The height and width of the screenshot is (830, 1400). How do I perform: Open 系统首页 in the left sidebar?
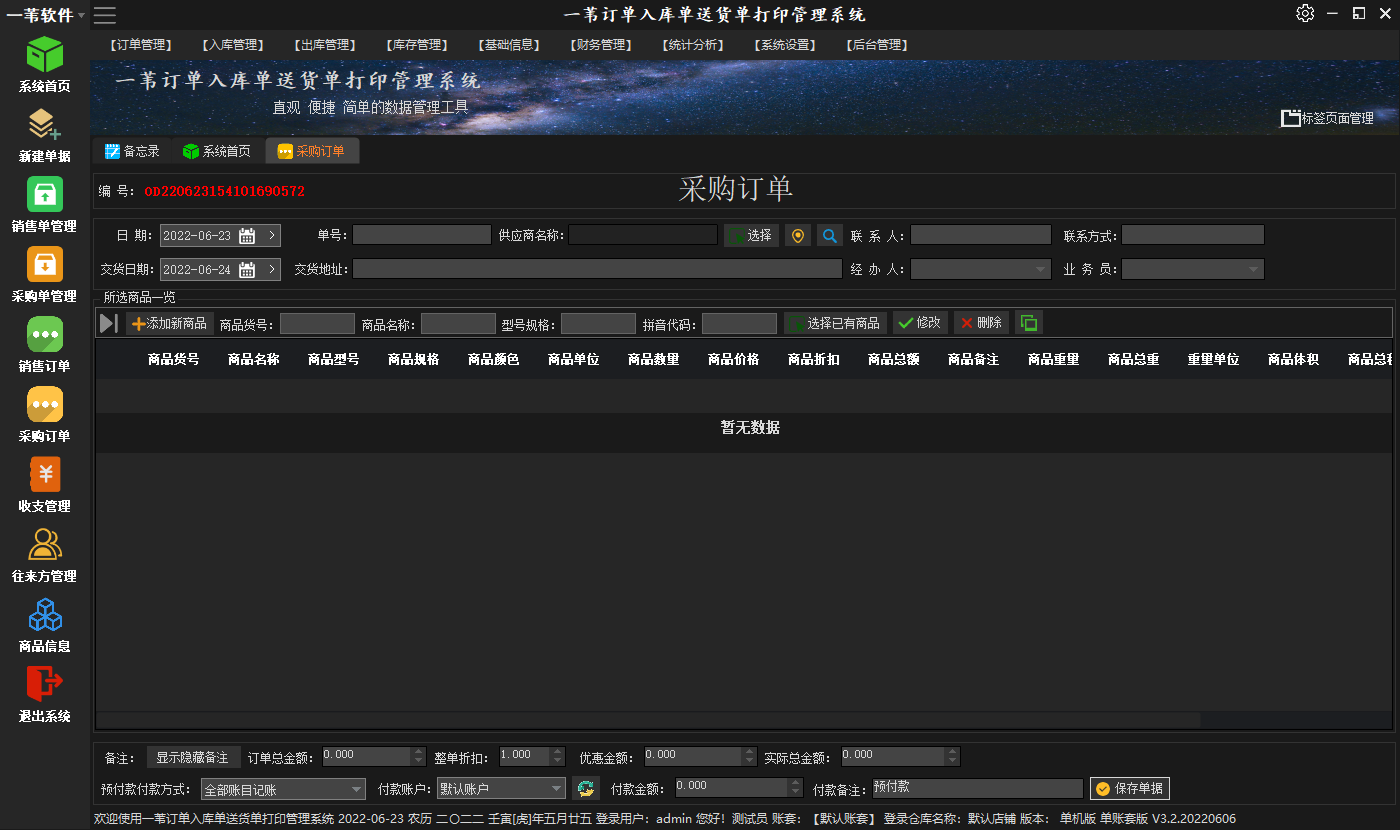[x=45, y=65]
